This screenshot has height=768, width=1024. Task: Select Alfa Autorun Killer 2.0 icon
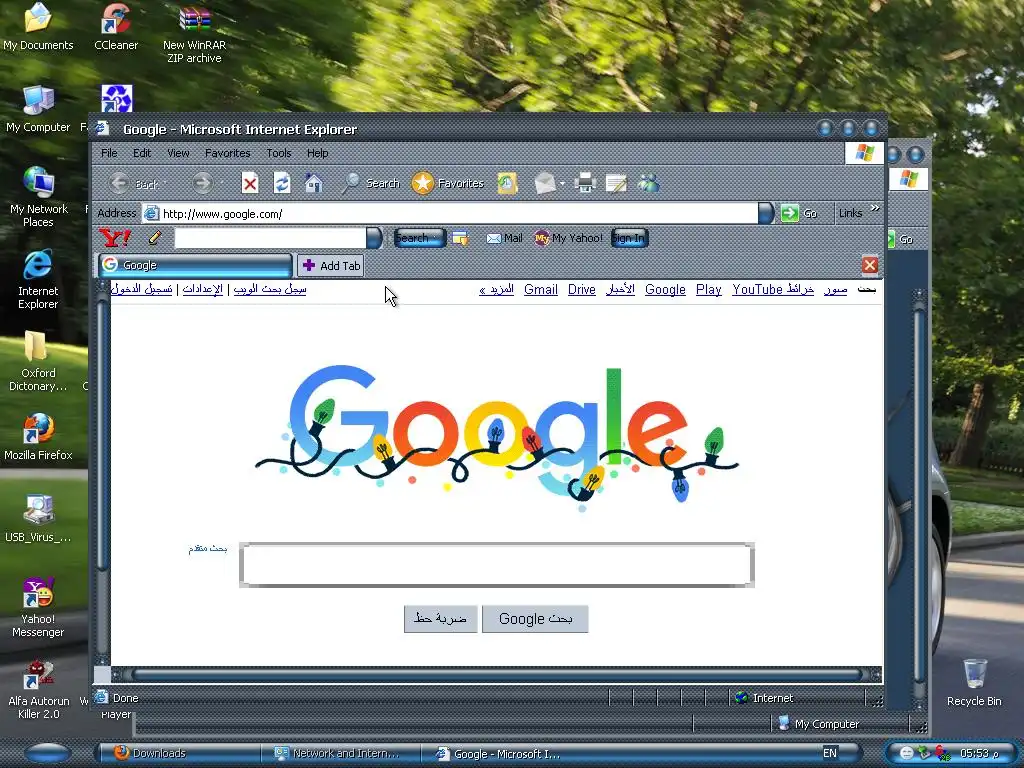click(38, 690)
